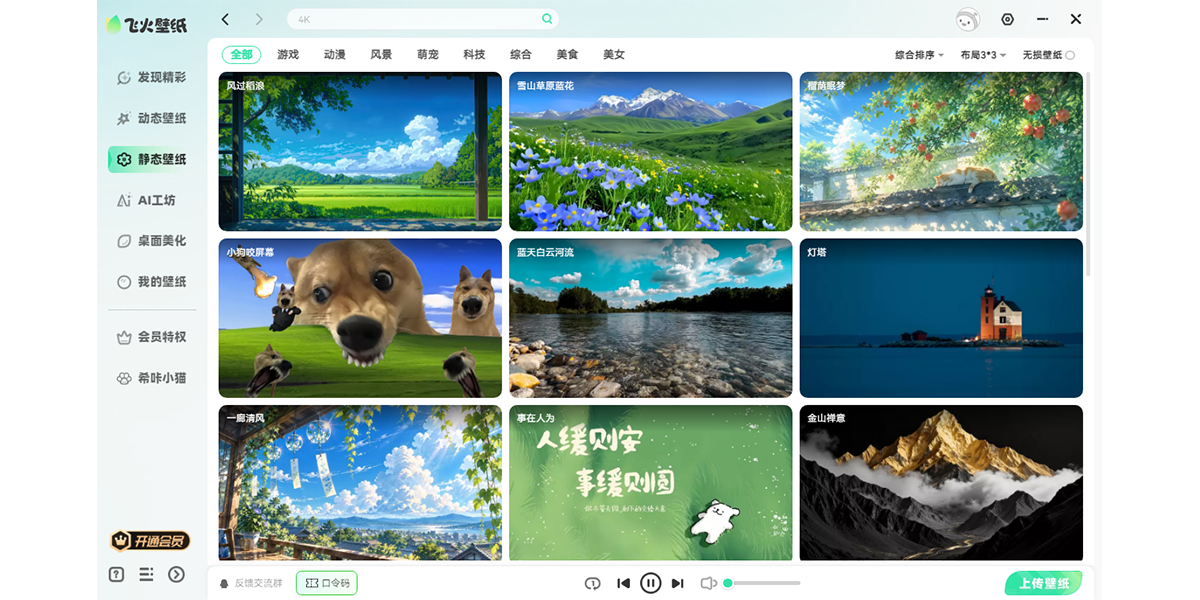The height and width of the screenshot is (600, 1200).
Task: Open 希咔小猫 in the sidebar
Action: 152,378
